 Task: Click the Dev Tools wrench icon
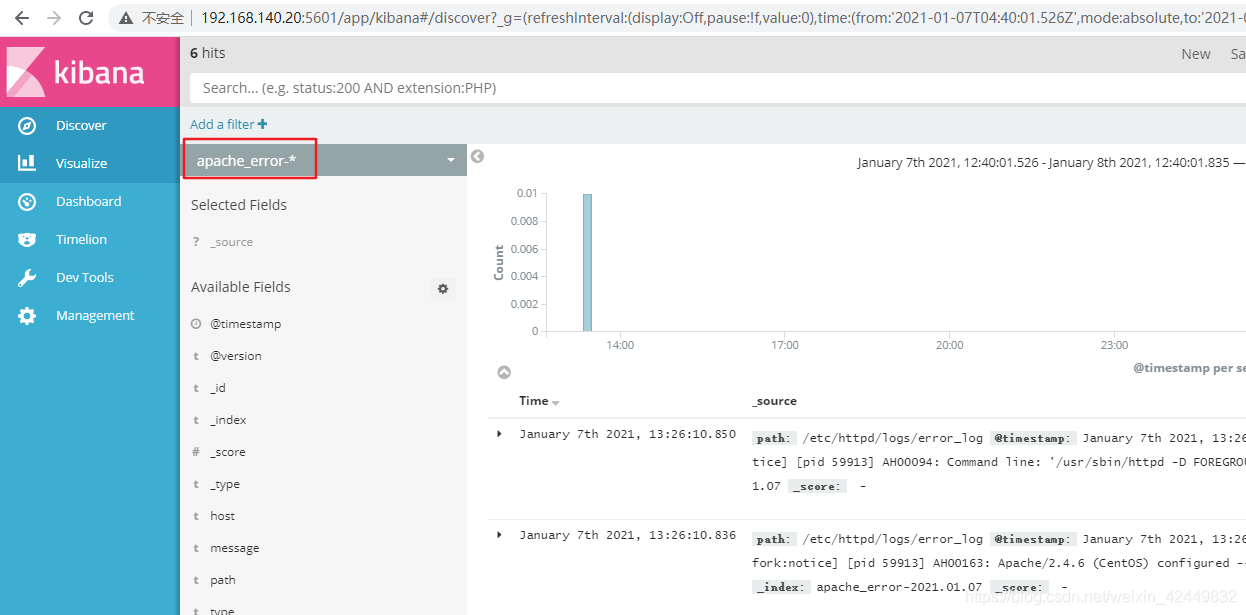pos(27,278)
